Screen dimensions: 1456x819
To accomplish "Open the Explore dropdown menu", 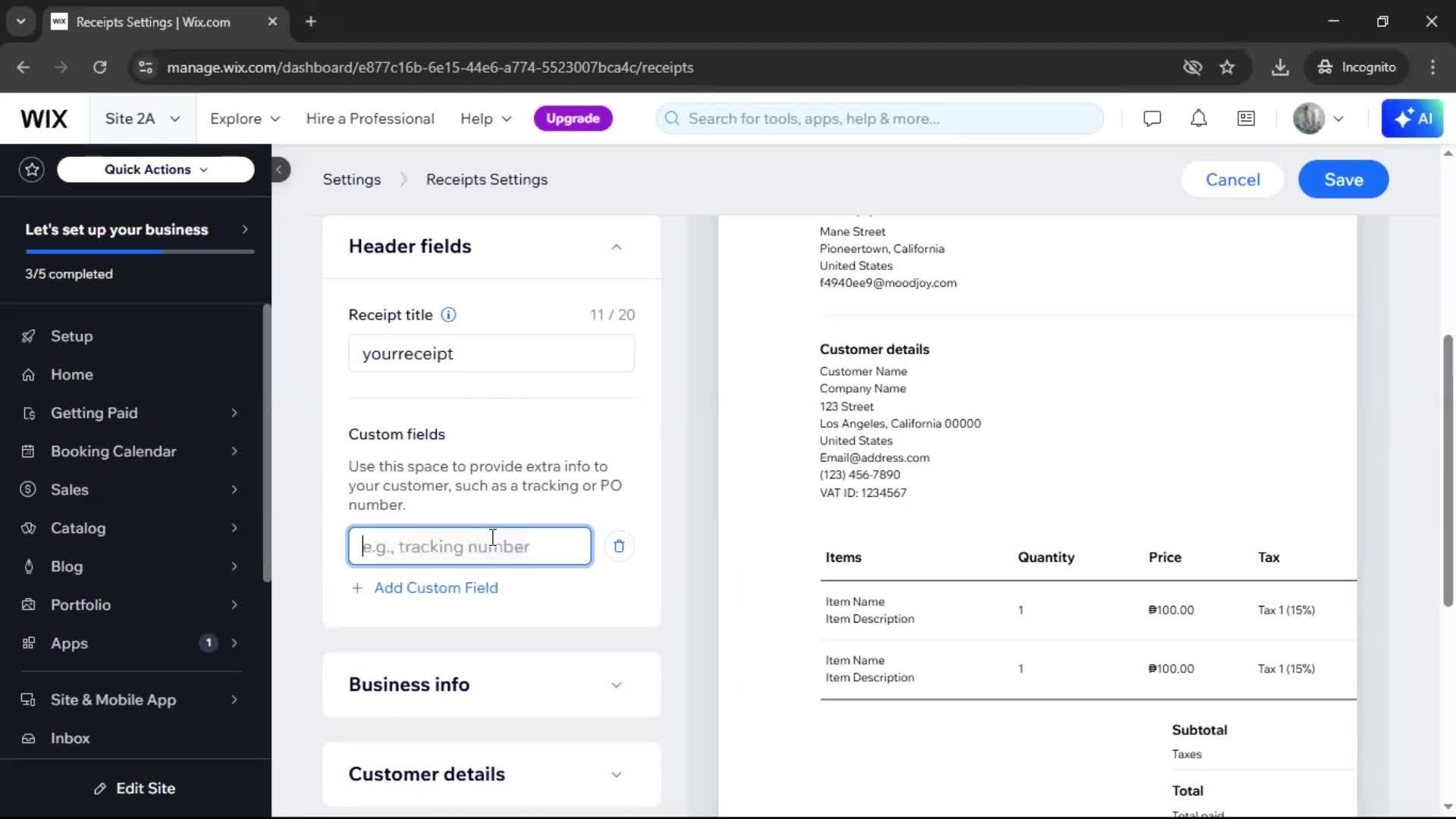I will point(245,118).
